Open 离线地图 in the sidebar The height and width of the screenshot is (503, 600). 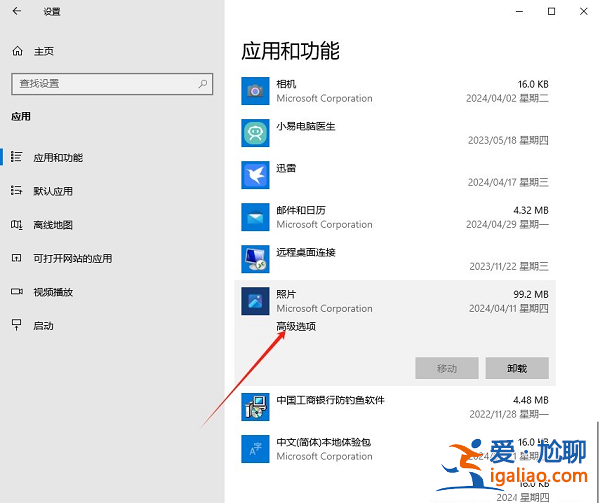point(53,225)
